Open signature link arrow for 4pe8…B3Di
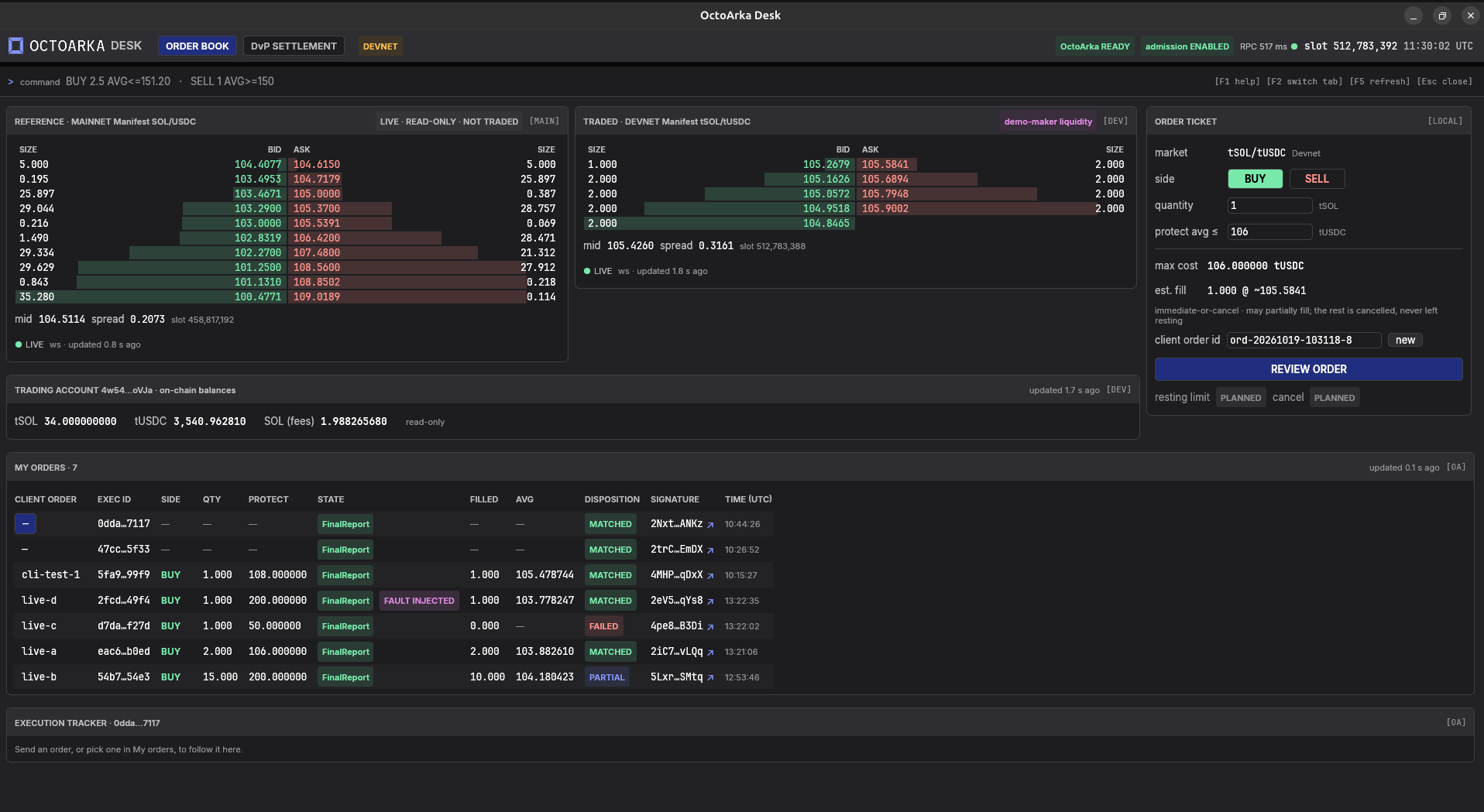This screenshot has height=812, width=1484. tap(710, 627)
